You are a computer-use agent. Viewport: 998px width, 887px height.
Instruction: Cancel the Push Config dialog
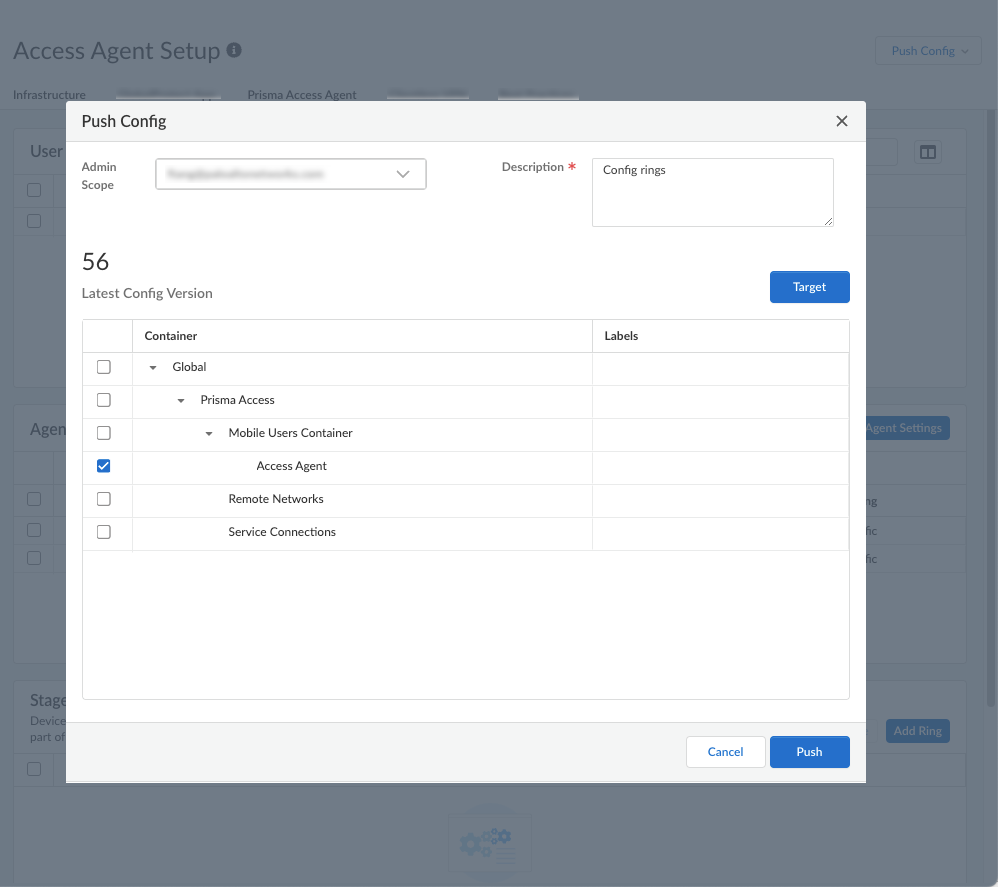(x=725, y=752)
